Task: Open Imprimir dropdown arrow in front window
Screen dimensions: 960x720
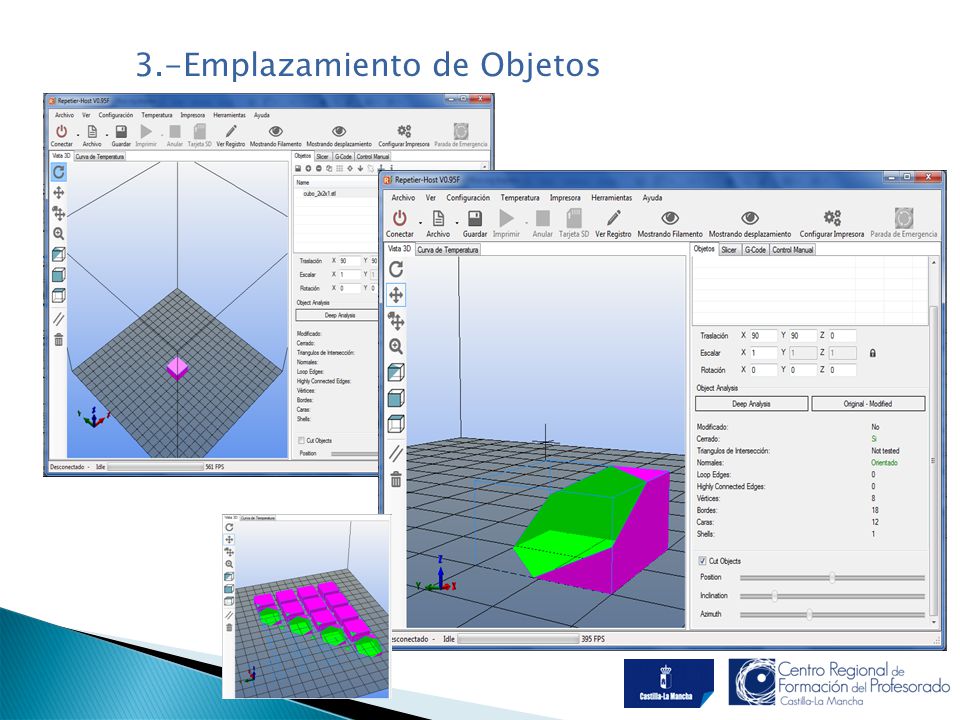Action: pyautogui.click(x=526, y=222)
